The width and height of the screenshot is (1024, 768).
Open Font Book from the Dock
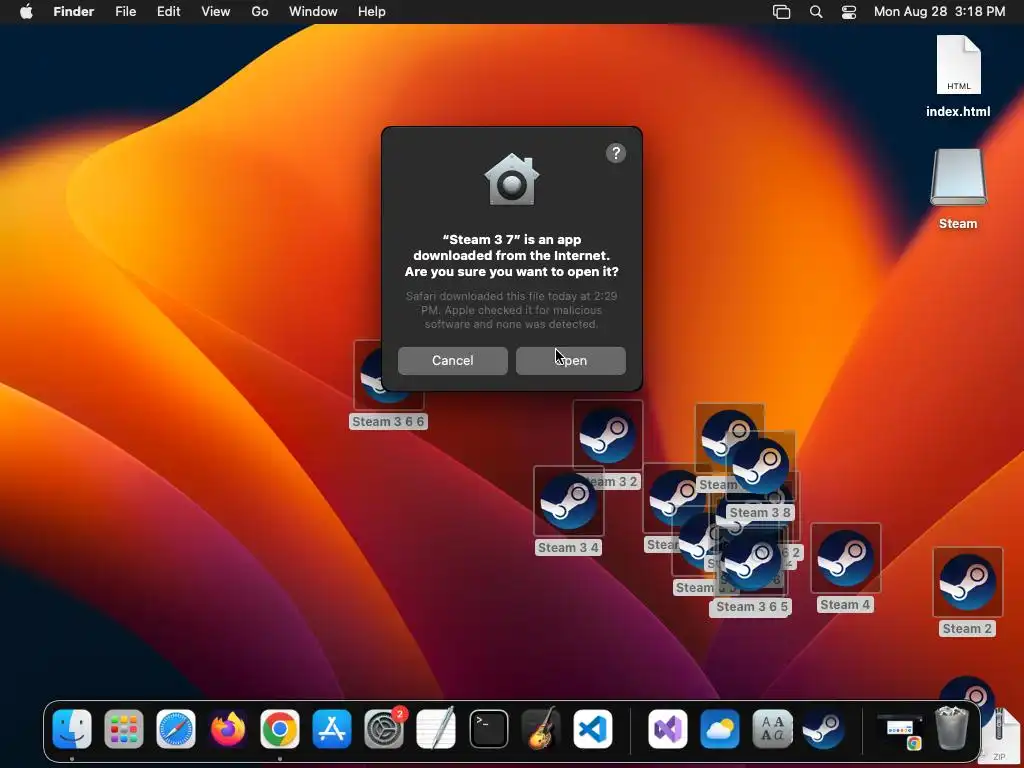pyautogui.click(x=773, y=728)
